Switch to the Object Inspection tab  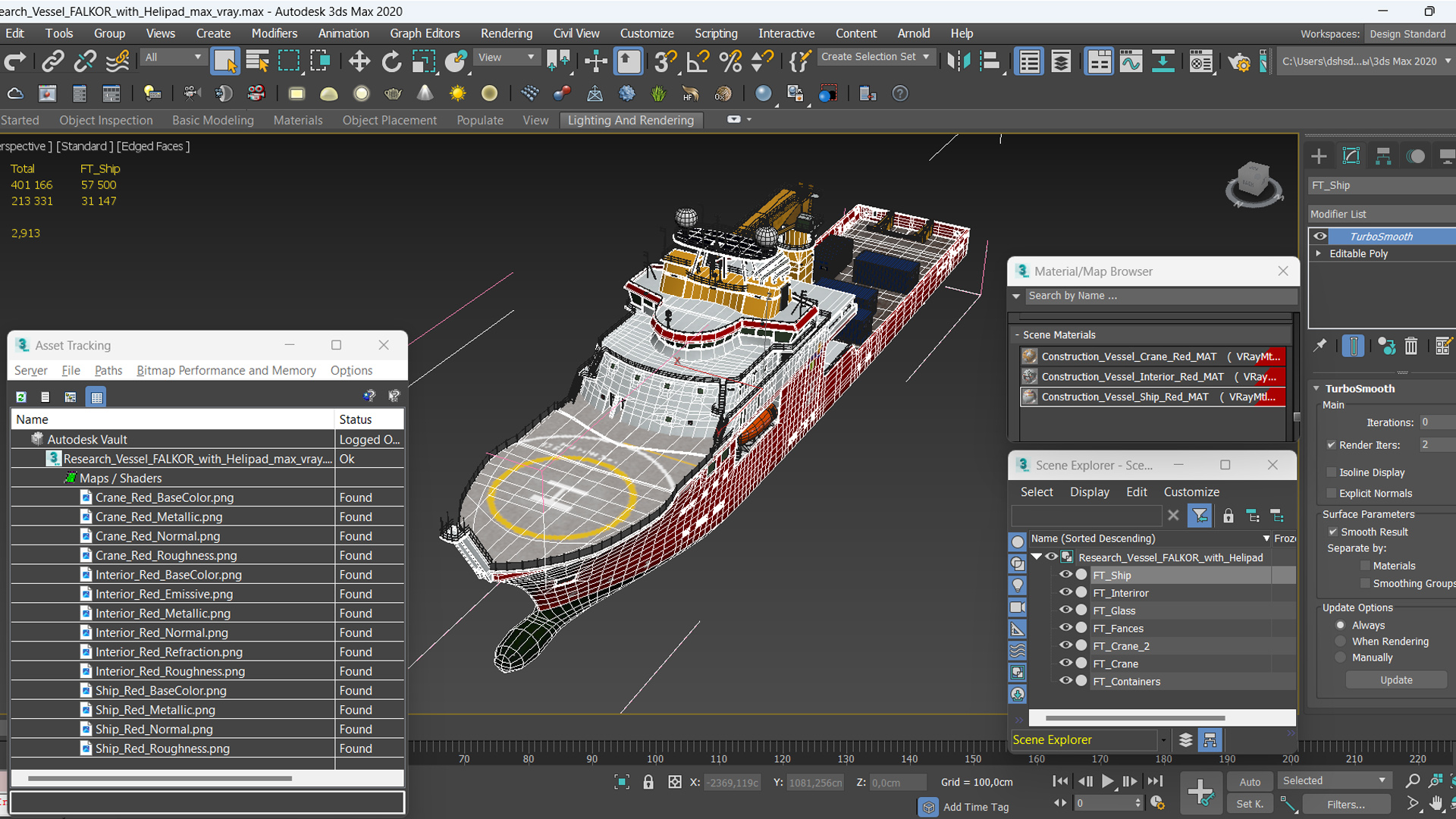[x=106, y=120]
